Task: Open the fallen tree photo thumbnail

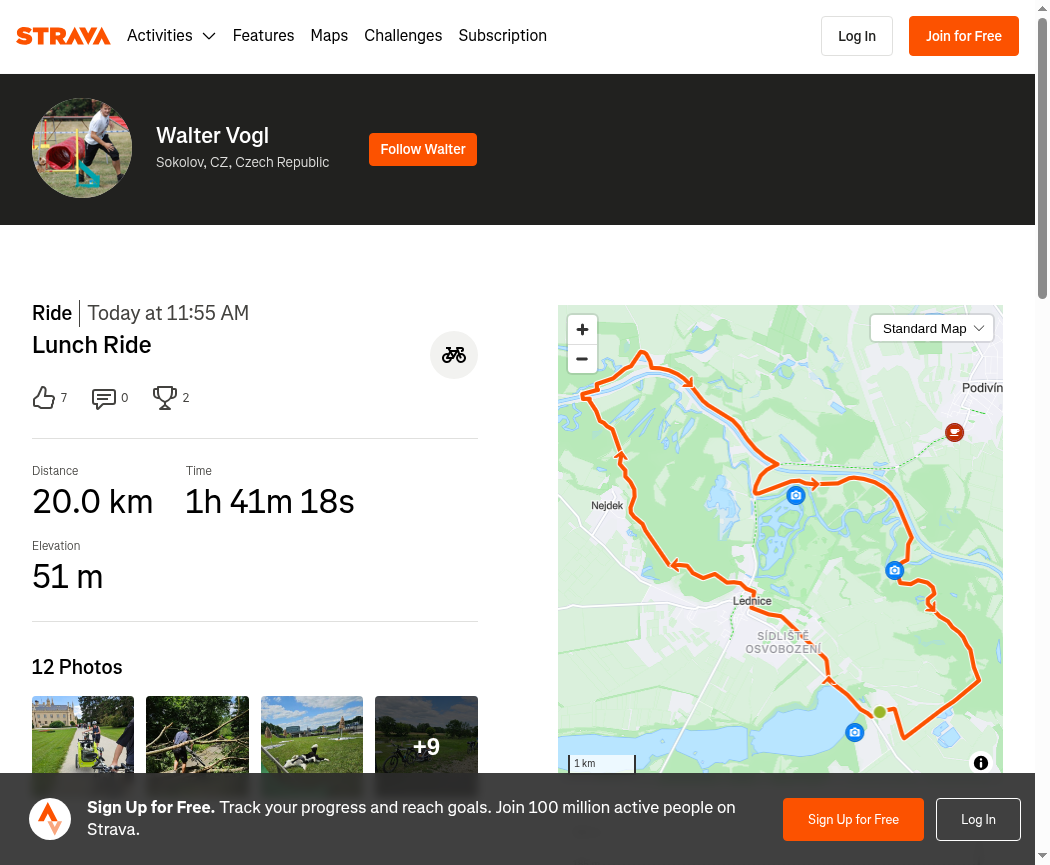Action: [x=198, y=734]
